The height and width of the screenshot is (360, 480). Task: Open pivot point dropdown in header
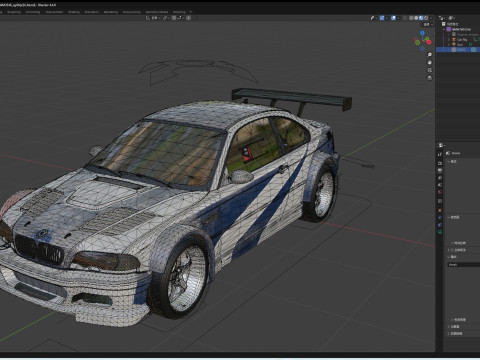point(166,18)
